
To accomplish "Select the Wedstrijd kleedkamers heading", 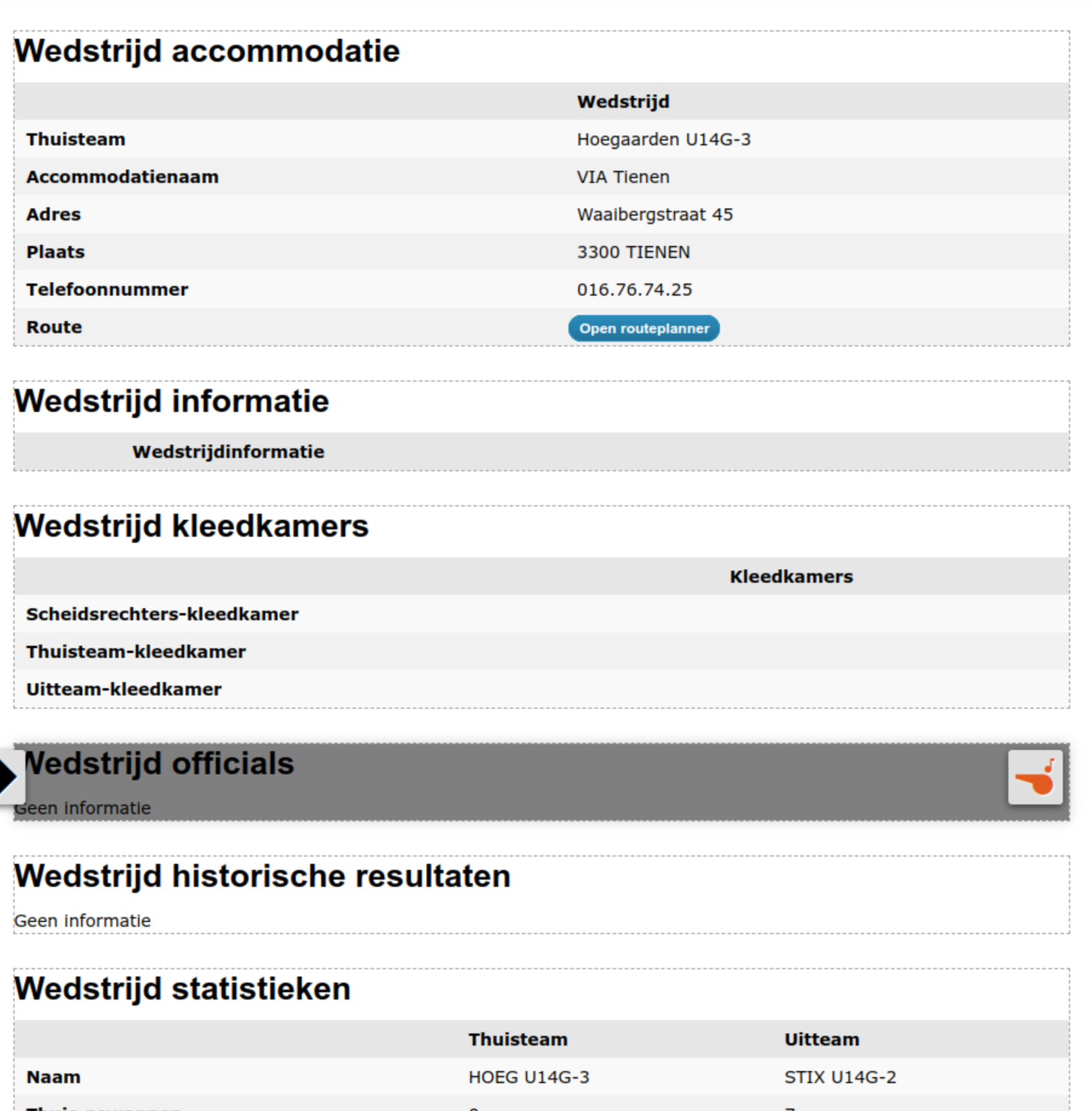I will [191, 526].
